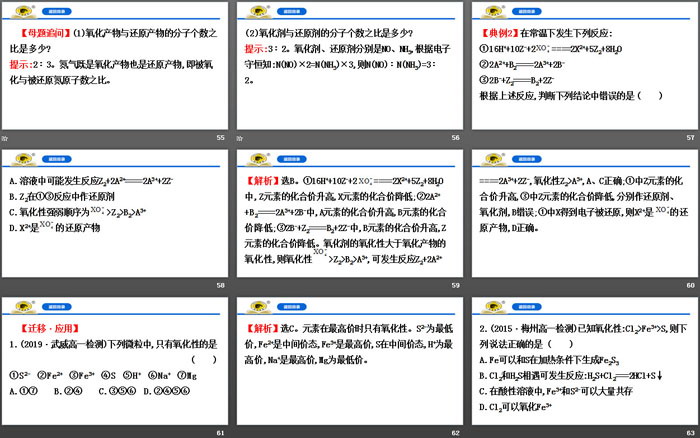Click the red 【迁移·应用】 heading on slide 61
This screenshot has width=700, height=438.
(x=50, y=329)
